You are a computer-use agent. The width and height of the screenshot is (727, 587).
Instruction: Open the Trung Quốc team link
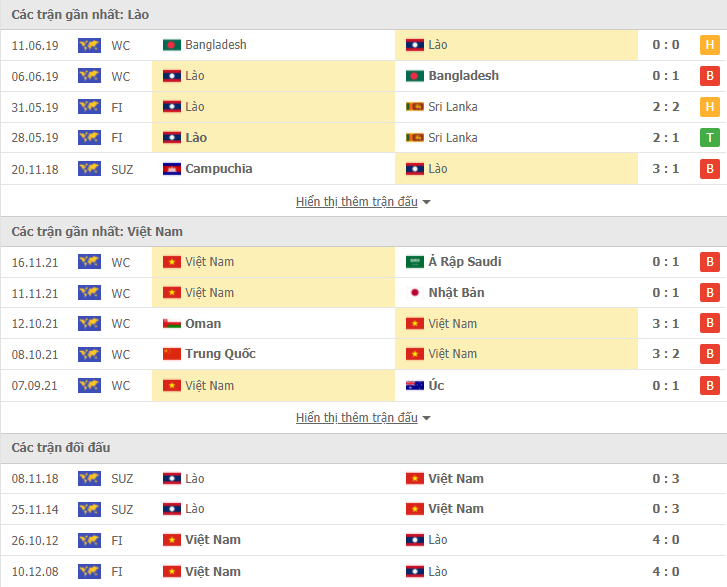coord(220,354)
